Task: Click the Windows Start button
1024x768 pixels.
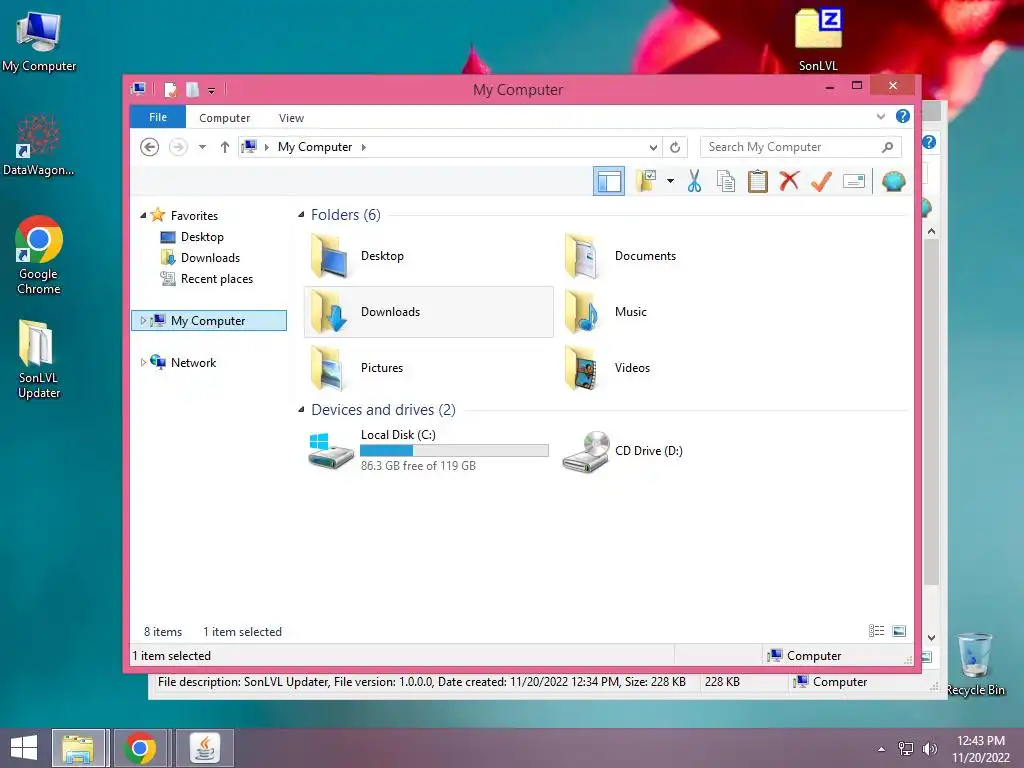Action: 24,748
